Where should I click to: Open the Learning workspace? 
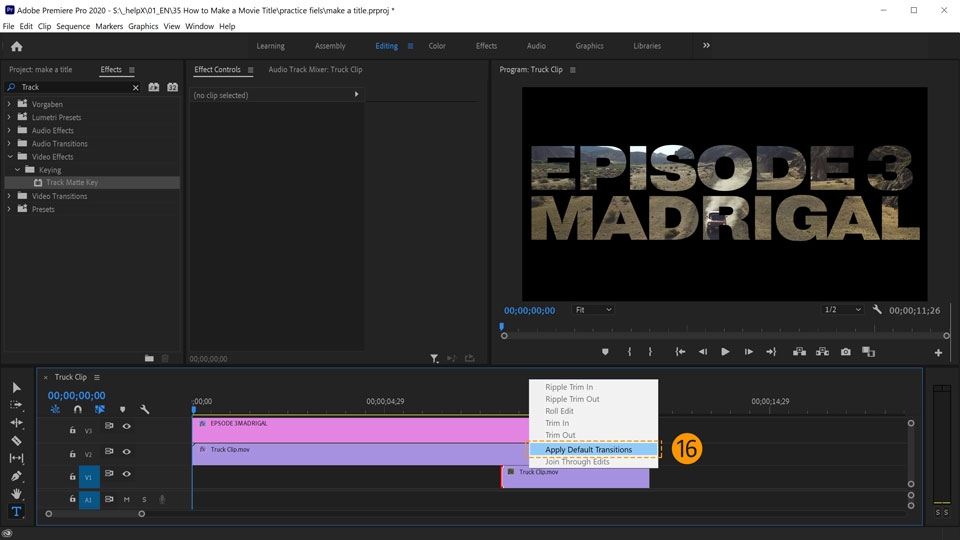pyautogui.click(x=270, y=46)
